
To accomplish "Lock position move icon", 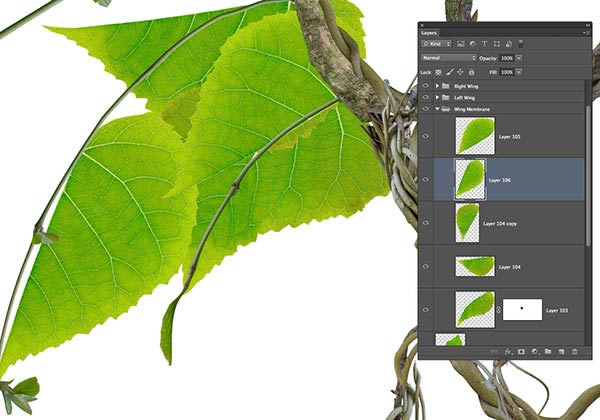I will 461,72.
